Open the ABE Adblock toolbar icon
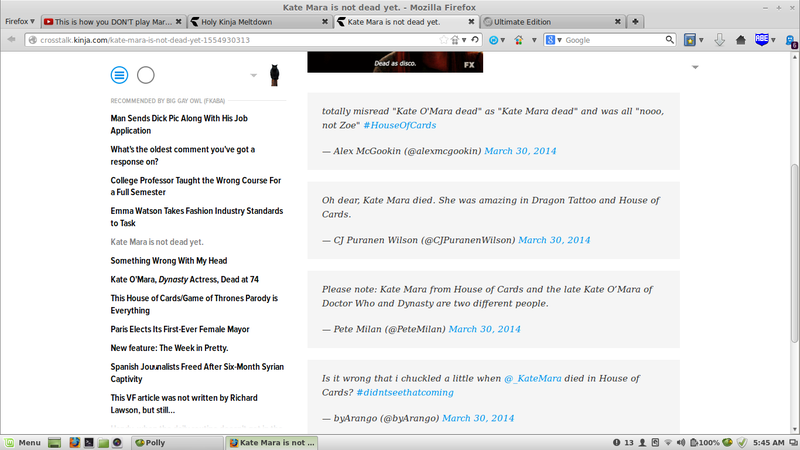800x450 pixels. point(762,39)
